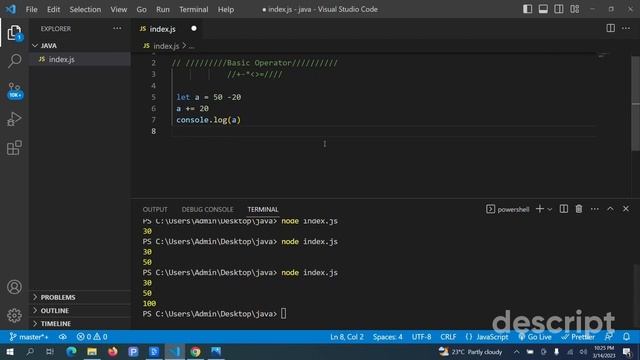This screenshot has height=360, width=640.
Task: Expand the OUTLINE section
Action: [80, 311]
